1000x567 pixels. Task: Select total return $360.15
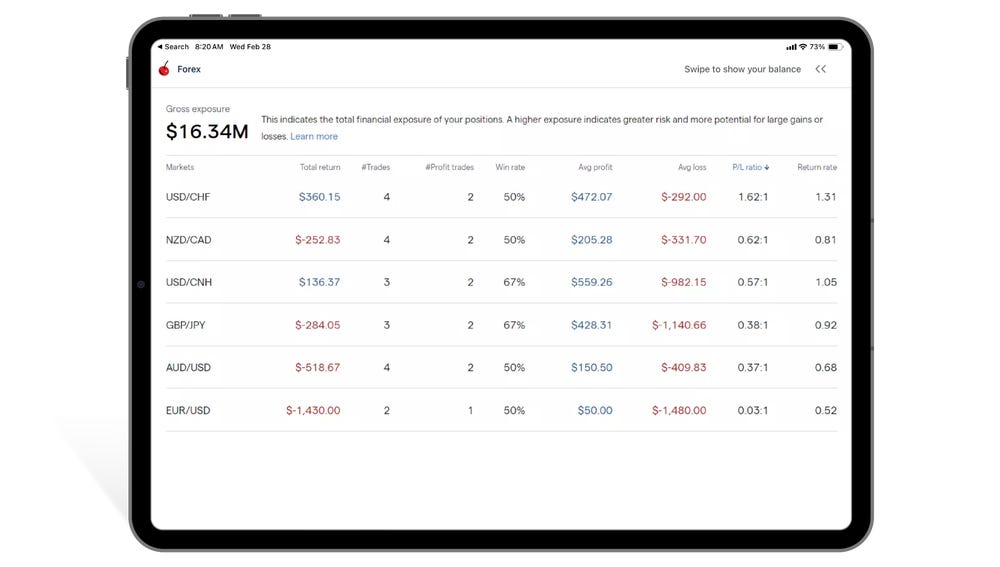(320, 197)
